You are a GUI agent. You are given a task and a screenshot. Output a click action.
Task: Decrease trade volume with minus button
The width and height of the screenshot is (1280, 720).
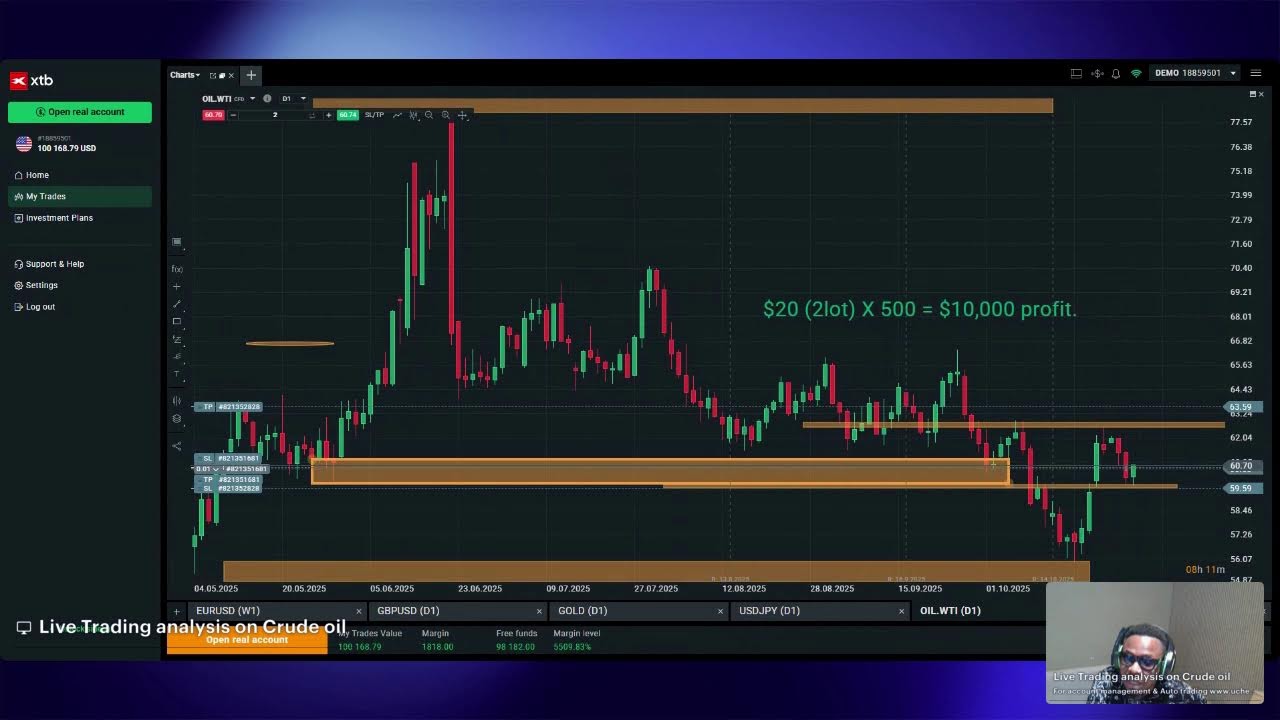pos(233,115)
